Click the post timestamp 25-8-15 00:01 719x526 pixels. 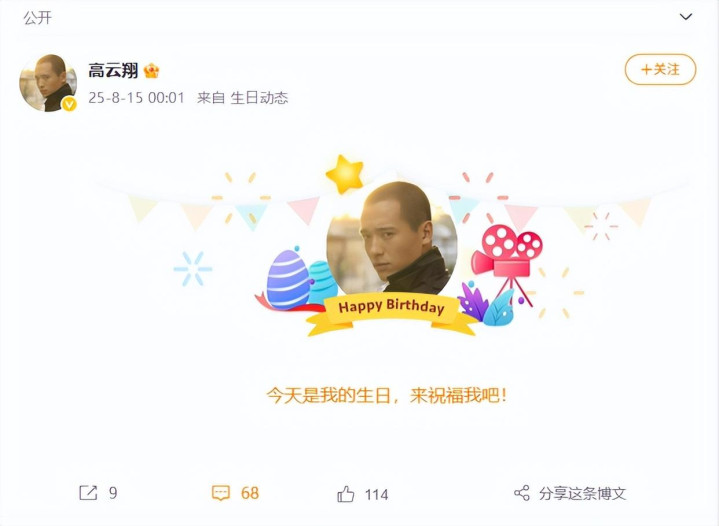click(136, 98)
